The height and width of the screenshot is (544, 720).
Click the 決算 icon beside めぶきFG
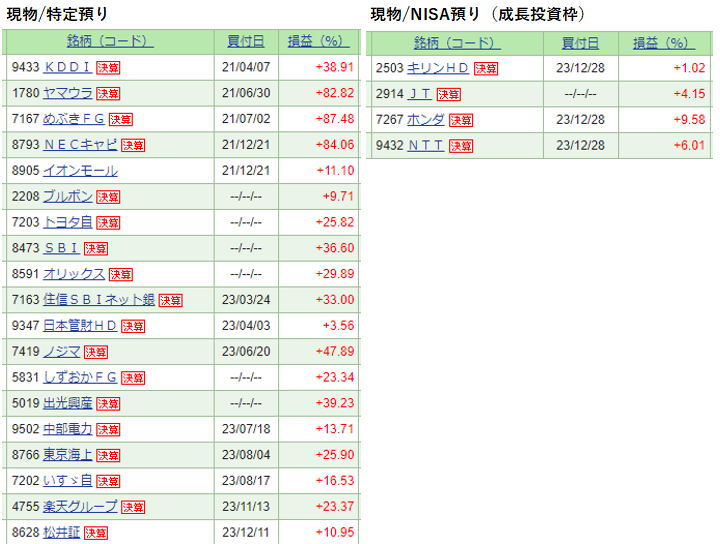coord(121,119)
